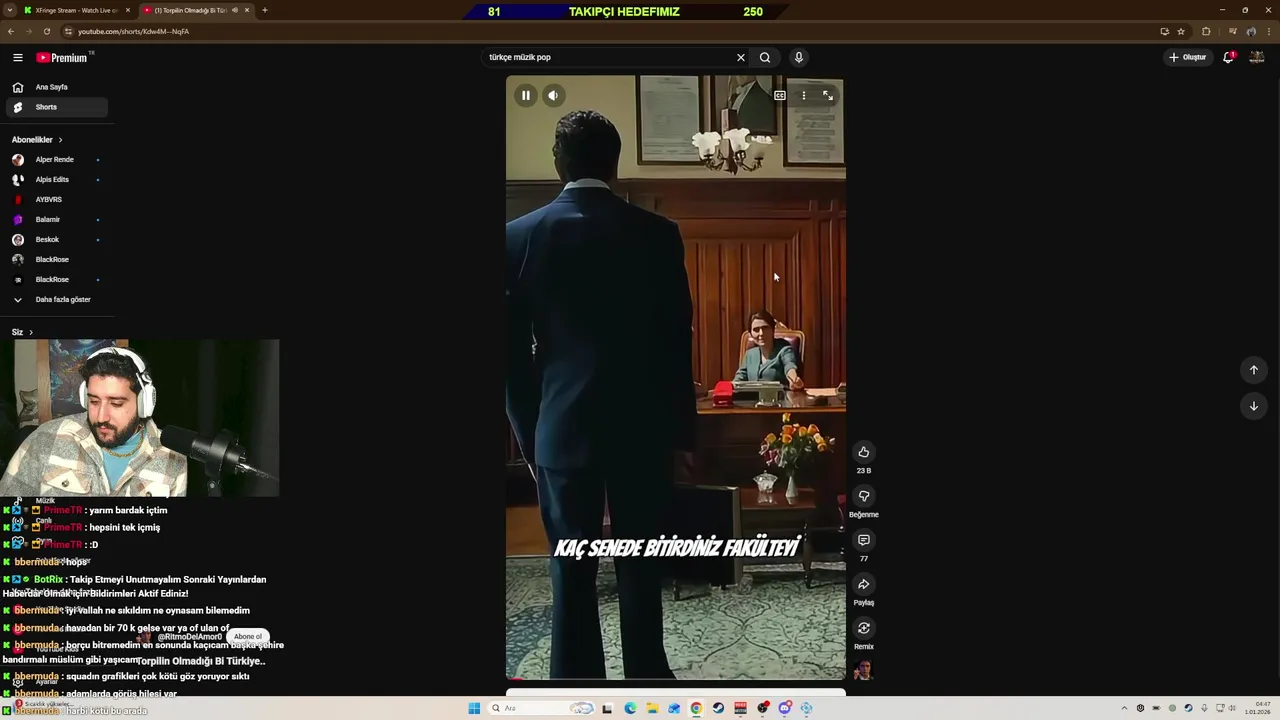
Task: Open the Windows Start menu
Action: tap(474, 708)
